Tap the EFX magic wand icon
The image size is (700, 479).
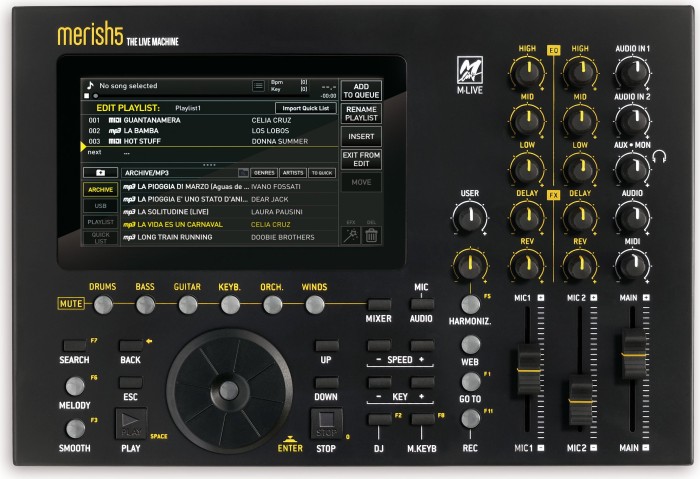coord(351,235)
